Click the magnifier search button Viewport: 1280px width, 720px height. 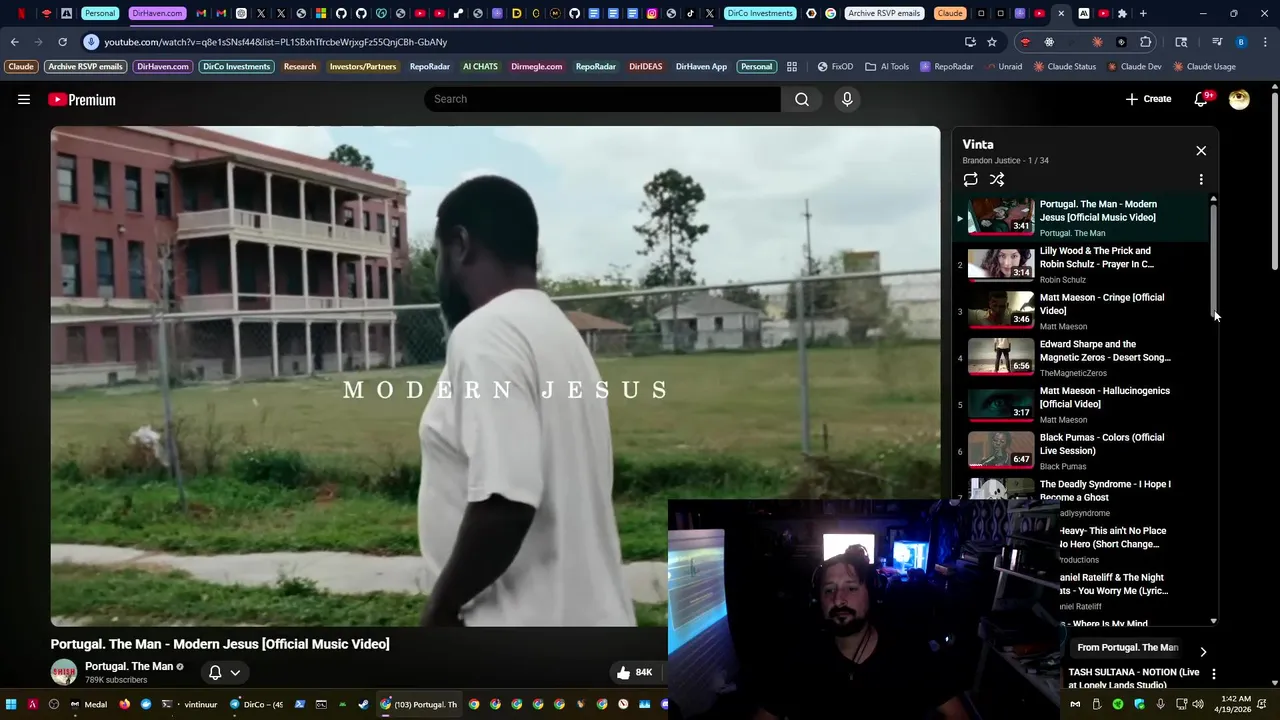pos(802,99)
